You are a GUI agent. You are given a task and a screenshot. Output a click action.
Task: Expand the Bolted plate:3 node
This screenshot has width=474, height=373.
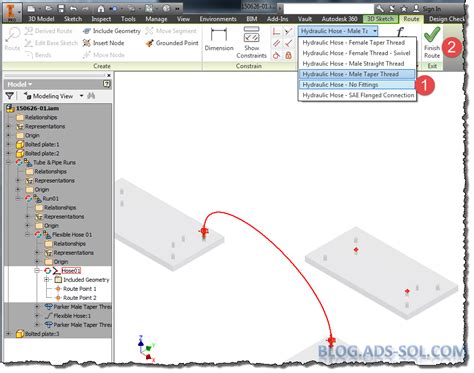click(8, 334)
